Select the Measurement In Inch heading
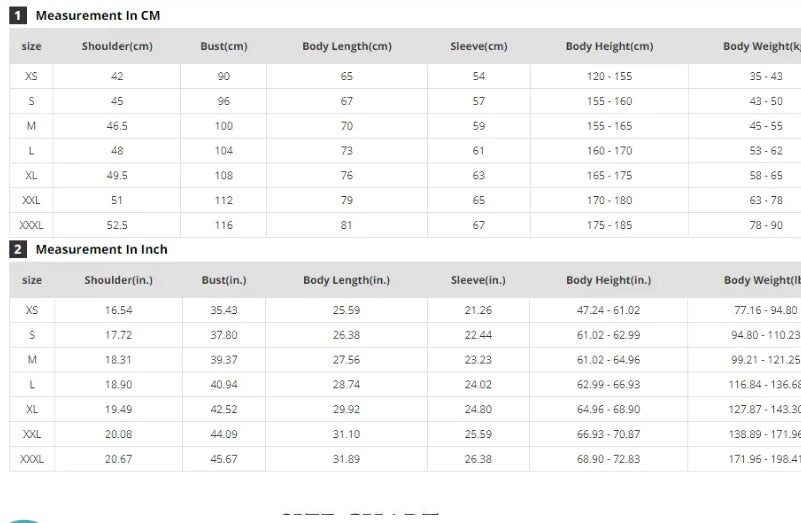 101,249
